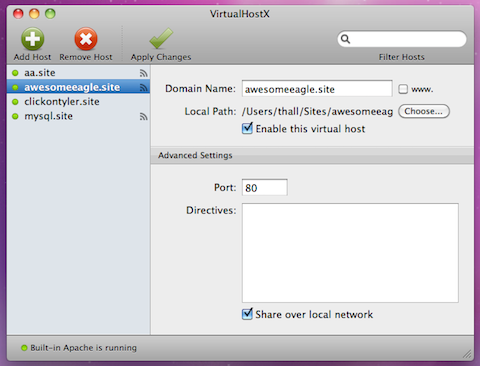This screenshot has width=480, height=366.
Task: Click the green status dot for clickontyler.site
Action: (15, 102)
